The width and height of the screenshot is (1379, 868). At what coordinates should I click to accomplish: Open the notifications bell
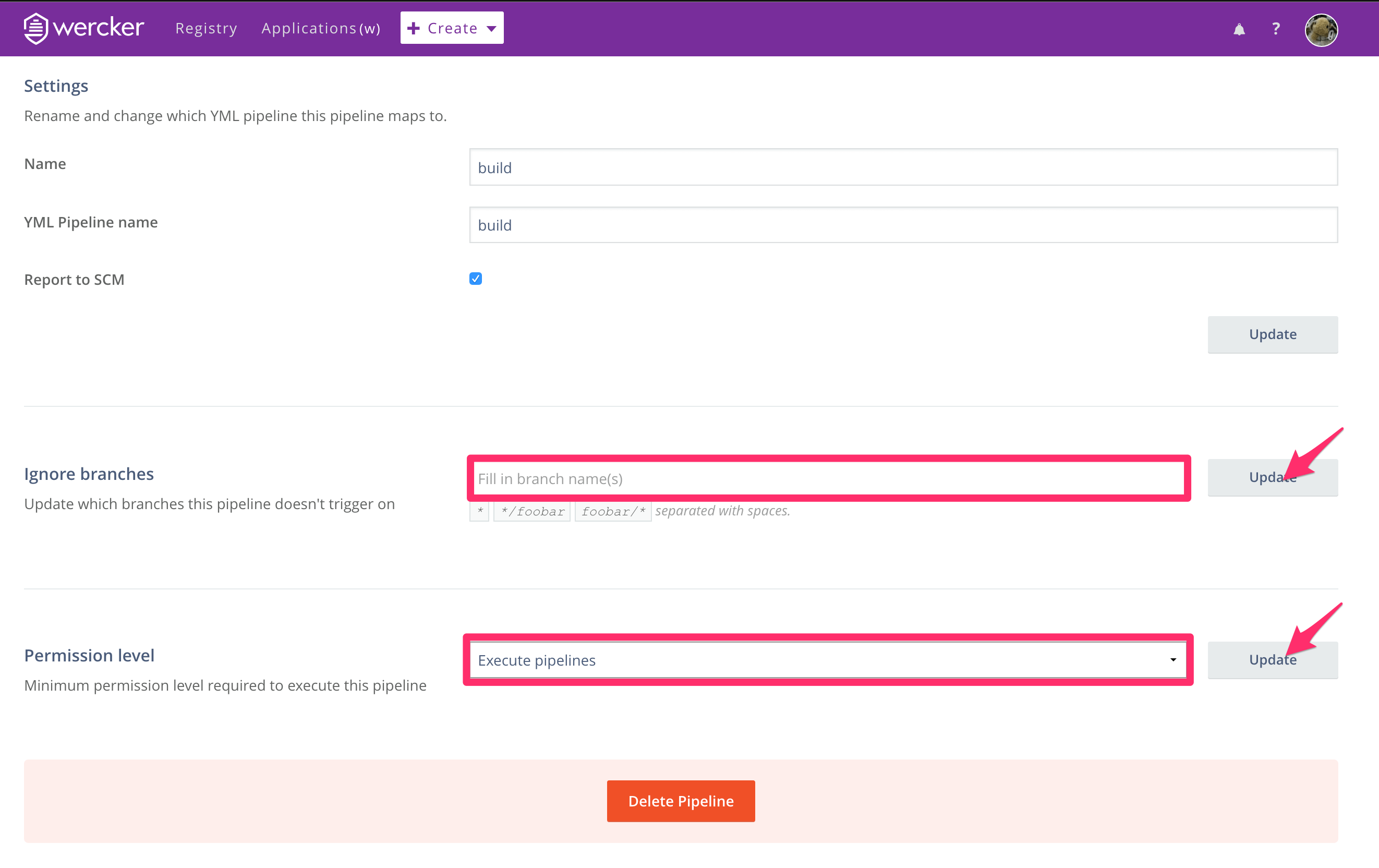(x=1239, y=29)
